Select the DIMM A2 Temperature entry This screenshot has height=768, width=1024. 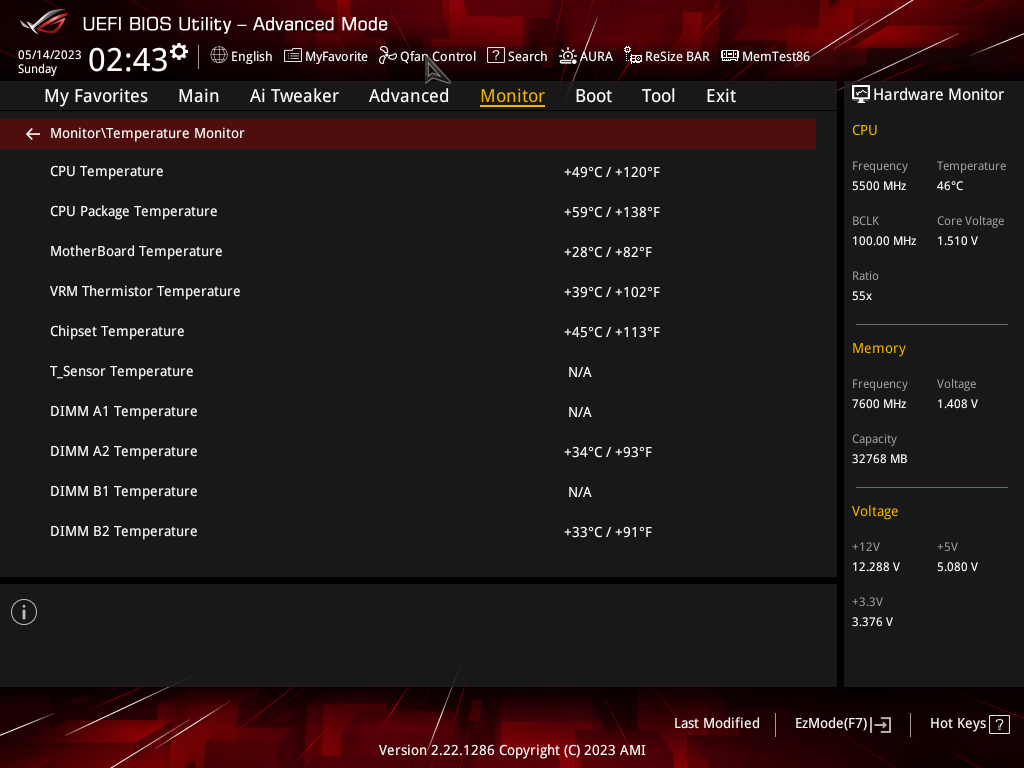(x=408, y=451)
